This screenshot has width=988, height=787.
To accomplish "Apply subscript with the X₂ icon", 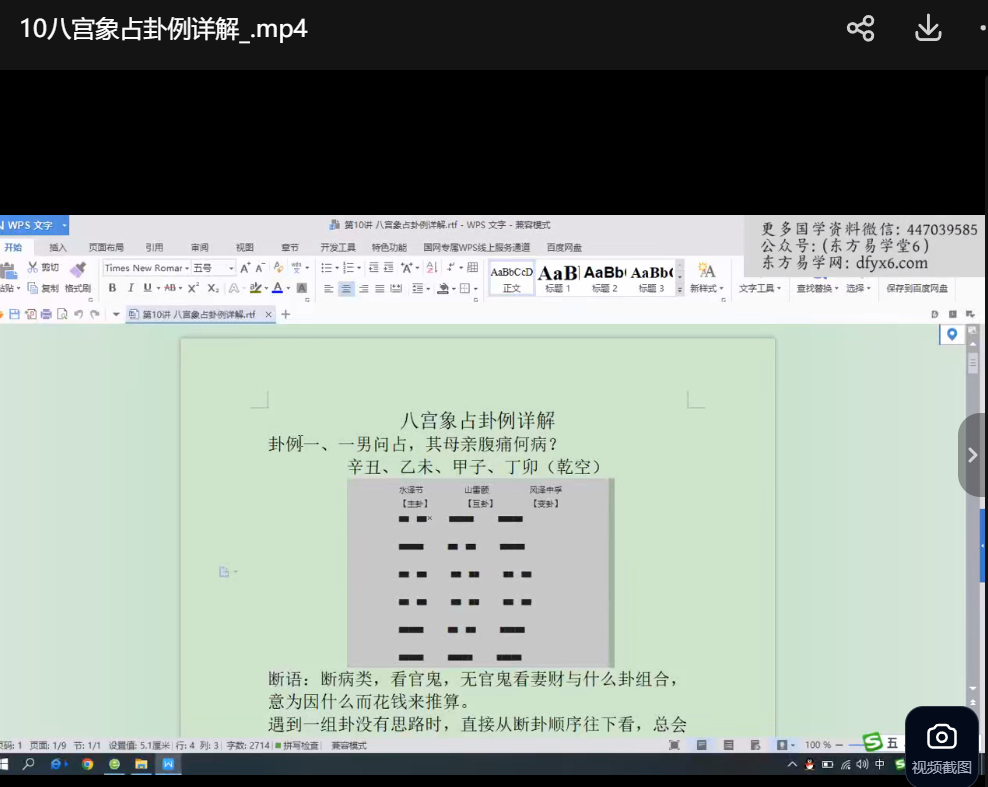I will tap(212, 288).
